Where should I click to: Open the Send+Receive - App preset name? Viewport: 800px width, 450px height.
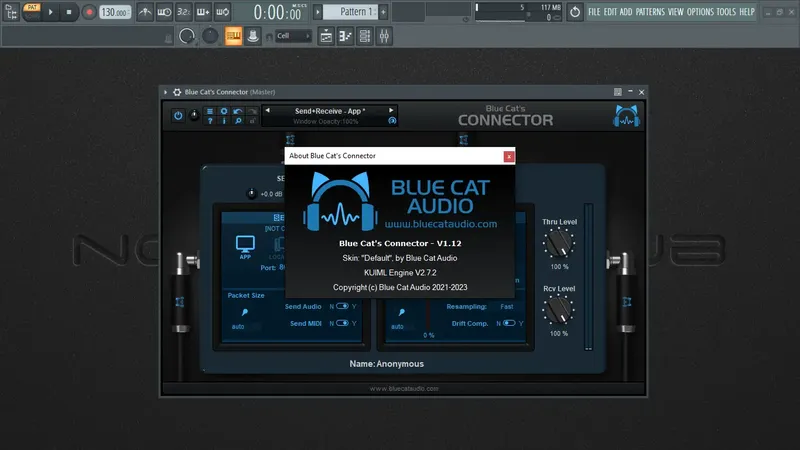pyautogui.click(x=330, y=111)
